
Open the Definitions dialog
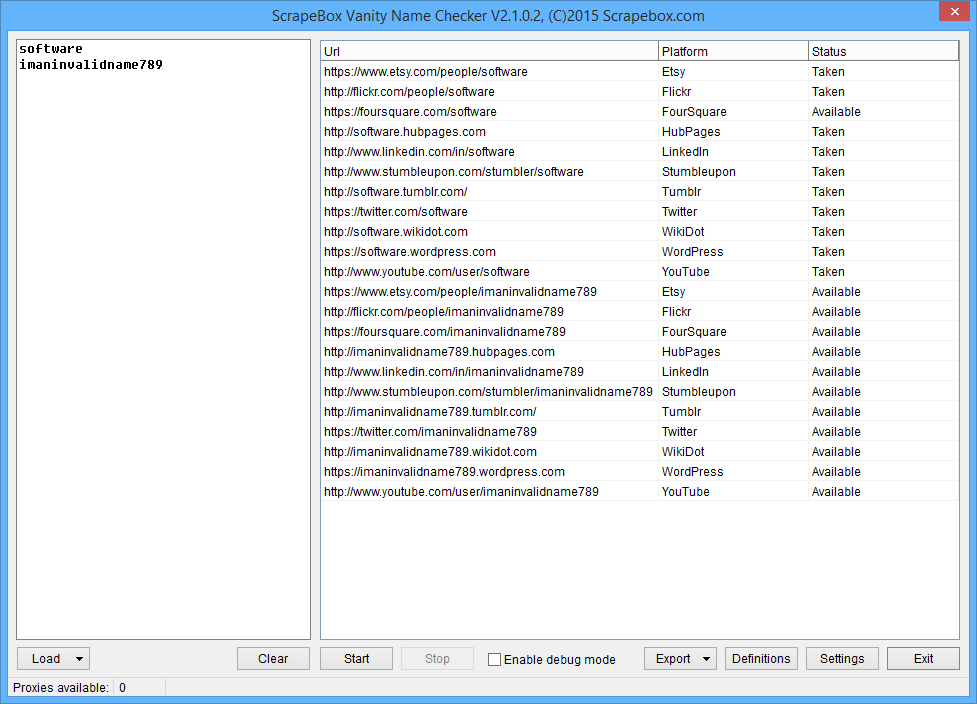pos(760,659)
